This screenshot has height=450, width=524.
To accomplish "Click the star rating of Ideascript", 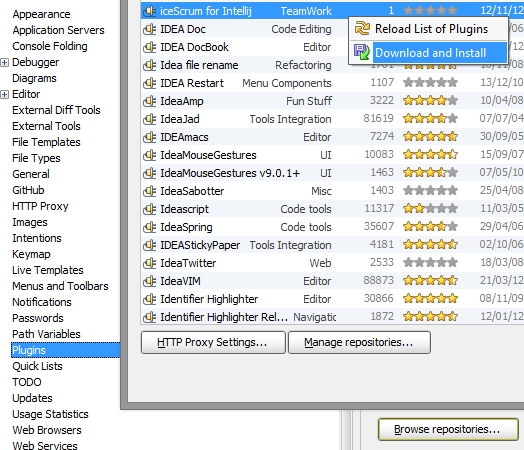I will tap(430, 208).
